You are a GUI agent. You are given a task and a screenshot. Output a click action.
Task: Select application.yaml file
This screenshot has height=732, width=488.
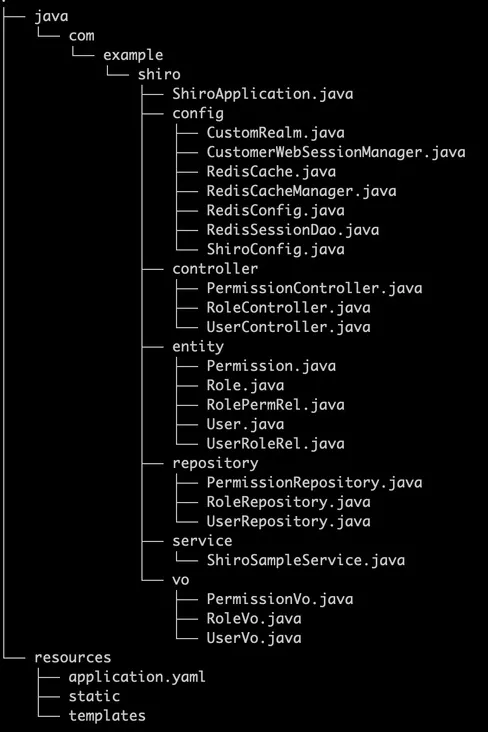coord(137,677)
